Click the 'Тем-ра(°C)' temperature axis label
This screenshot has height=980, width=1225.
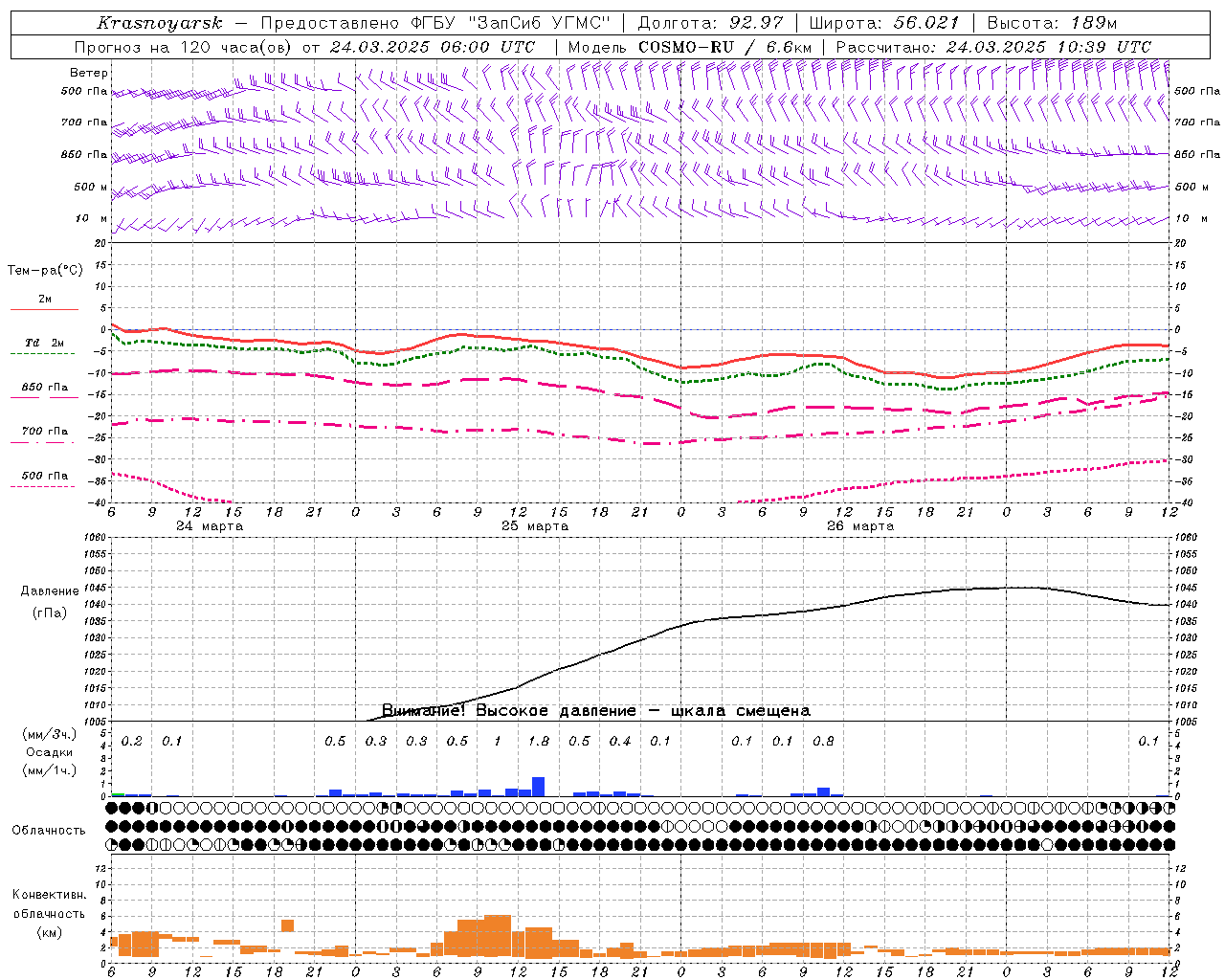tap(45, 271)
